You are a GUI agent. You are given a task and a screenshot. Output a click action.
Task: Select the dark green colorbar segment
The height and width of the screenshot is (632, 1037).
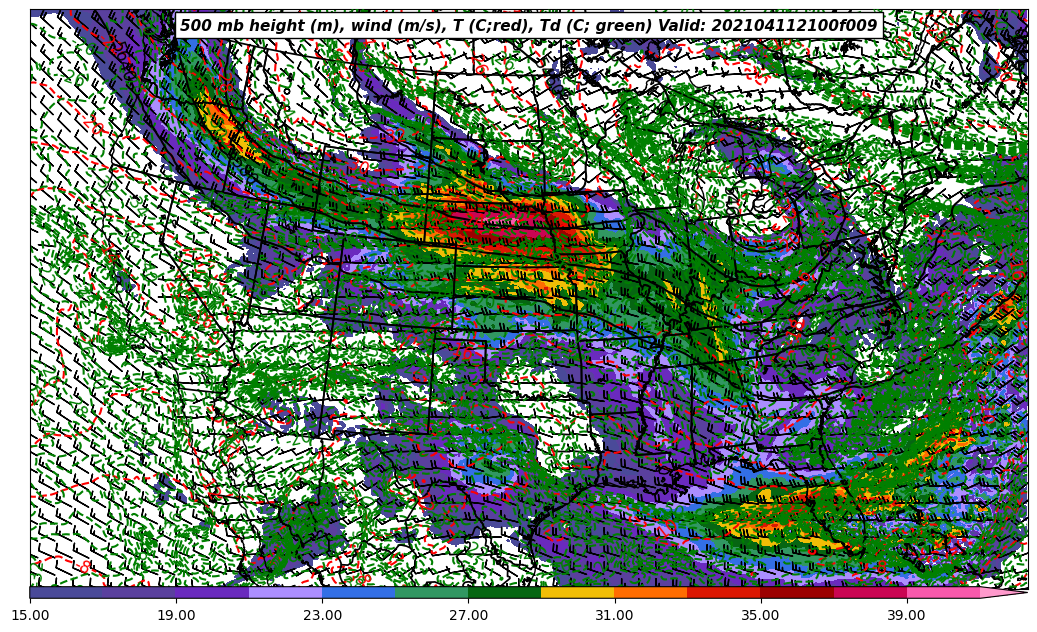(504, 592)
